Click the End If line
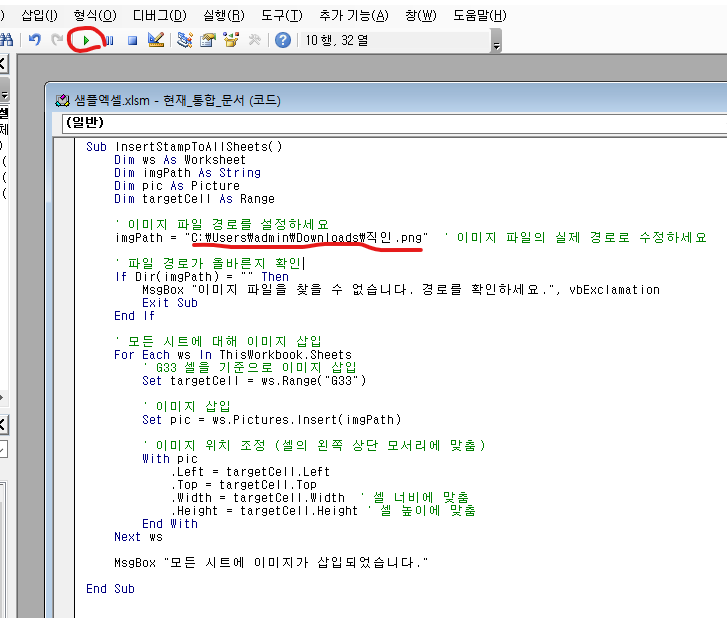 (x=134, y=315)
